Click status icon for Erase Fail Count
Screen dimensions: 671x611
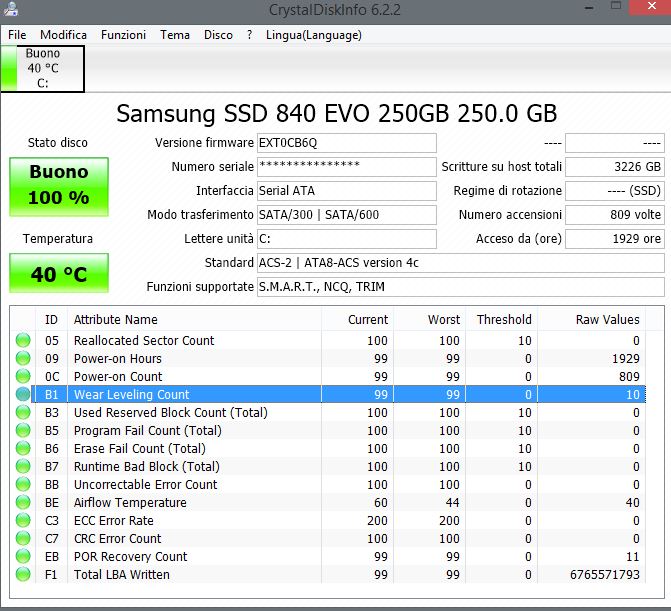coord(23,448)
